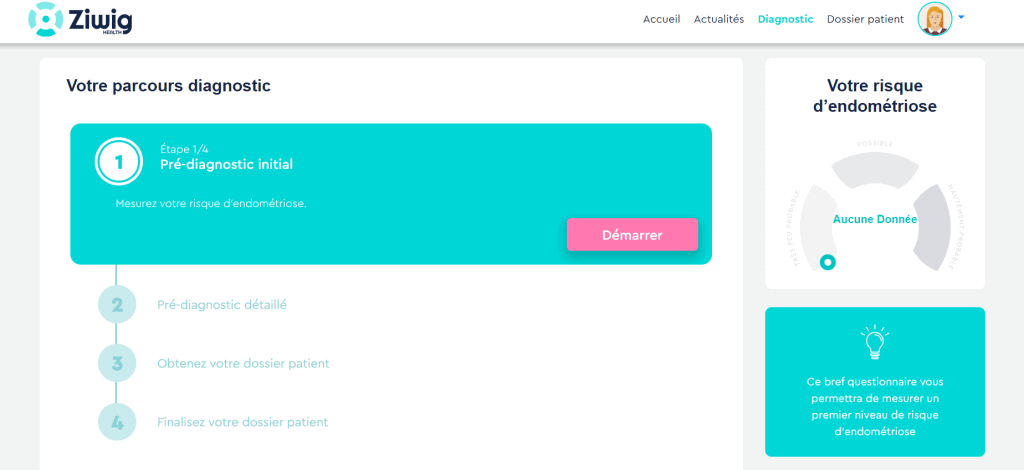
Task: Open the Actualités menu item
Action: click(718, 20)
